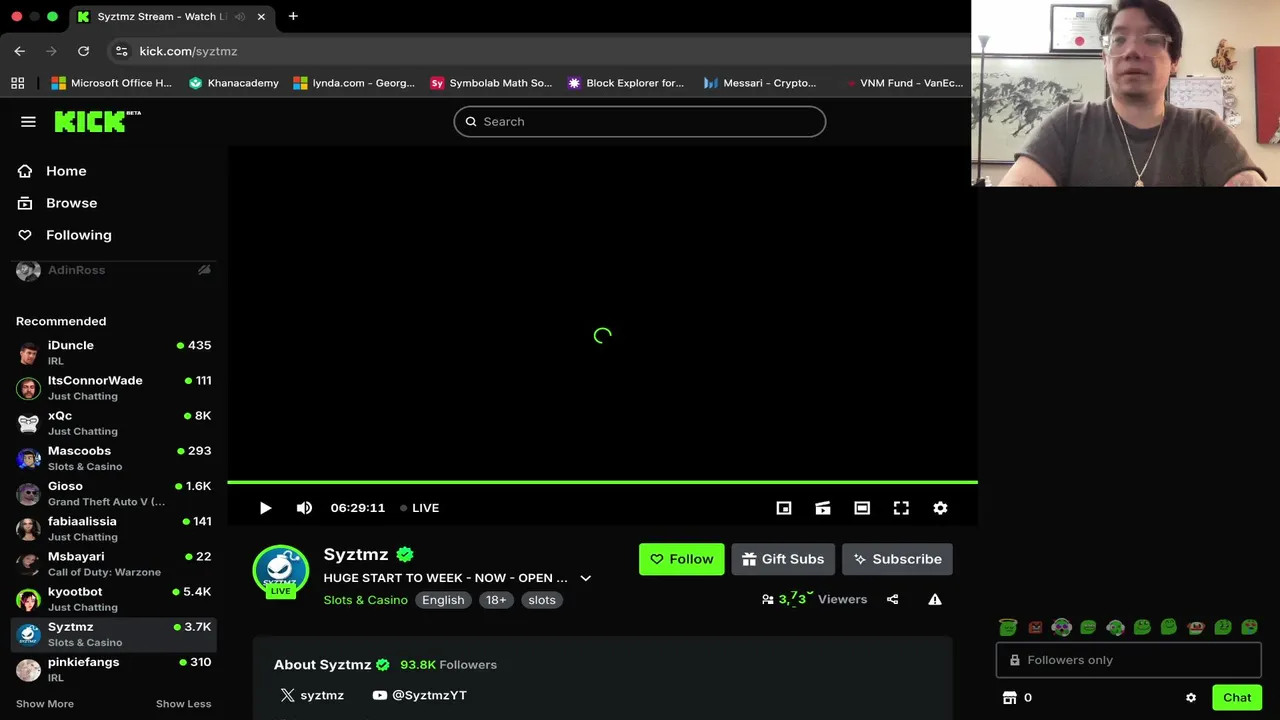Image resolution: width=1280 pixels, height=720 pixels.
Task: Close the Syztmz Stream tab
Action: 261,16
